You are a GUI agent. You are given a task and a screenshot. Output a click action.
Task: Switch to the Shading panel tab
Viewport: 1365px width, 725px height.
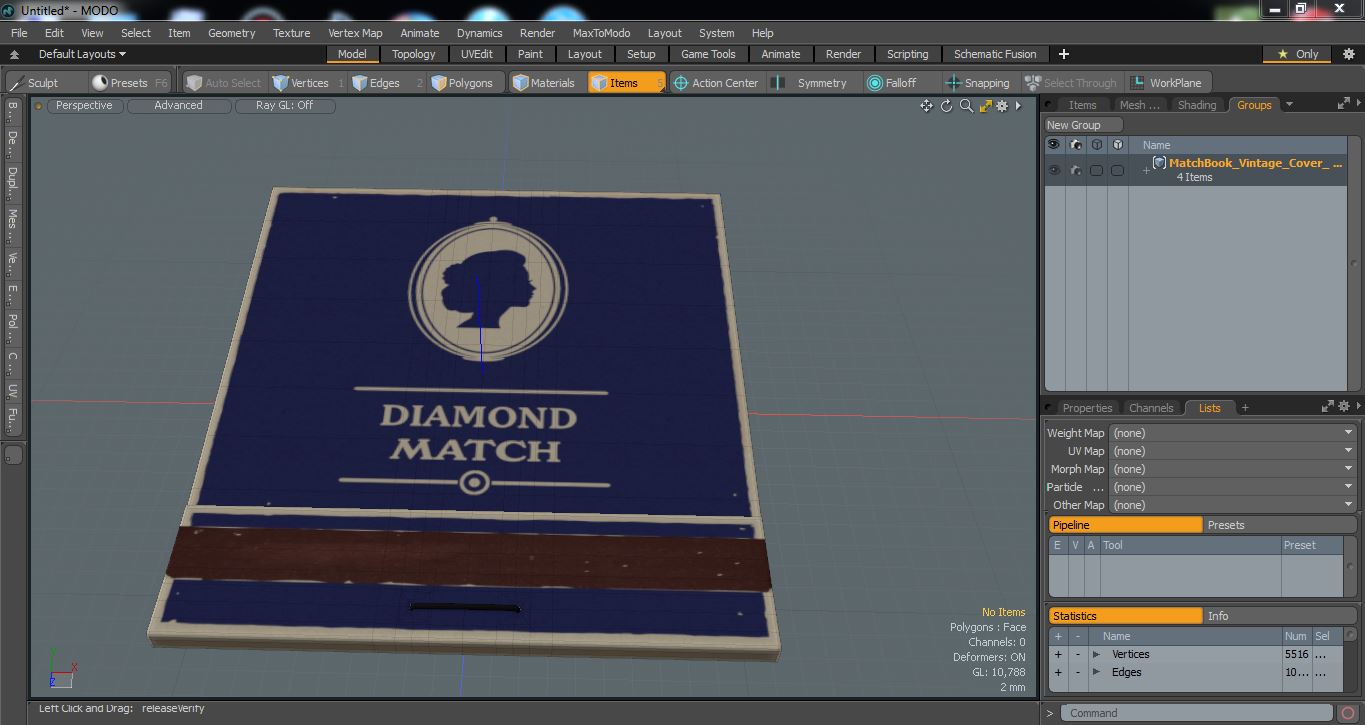click(x=1197, y=105)
